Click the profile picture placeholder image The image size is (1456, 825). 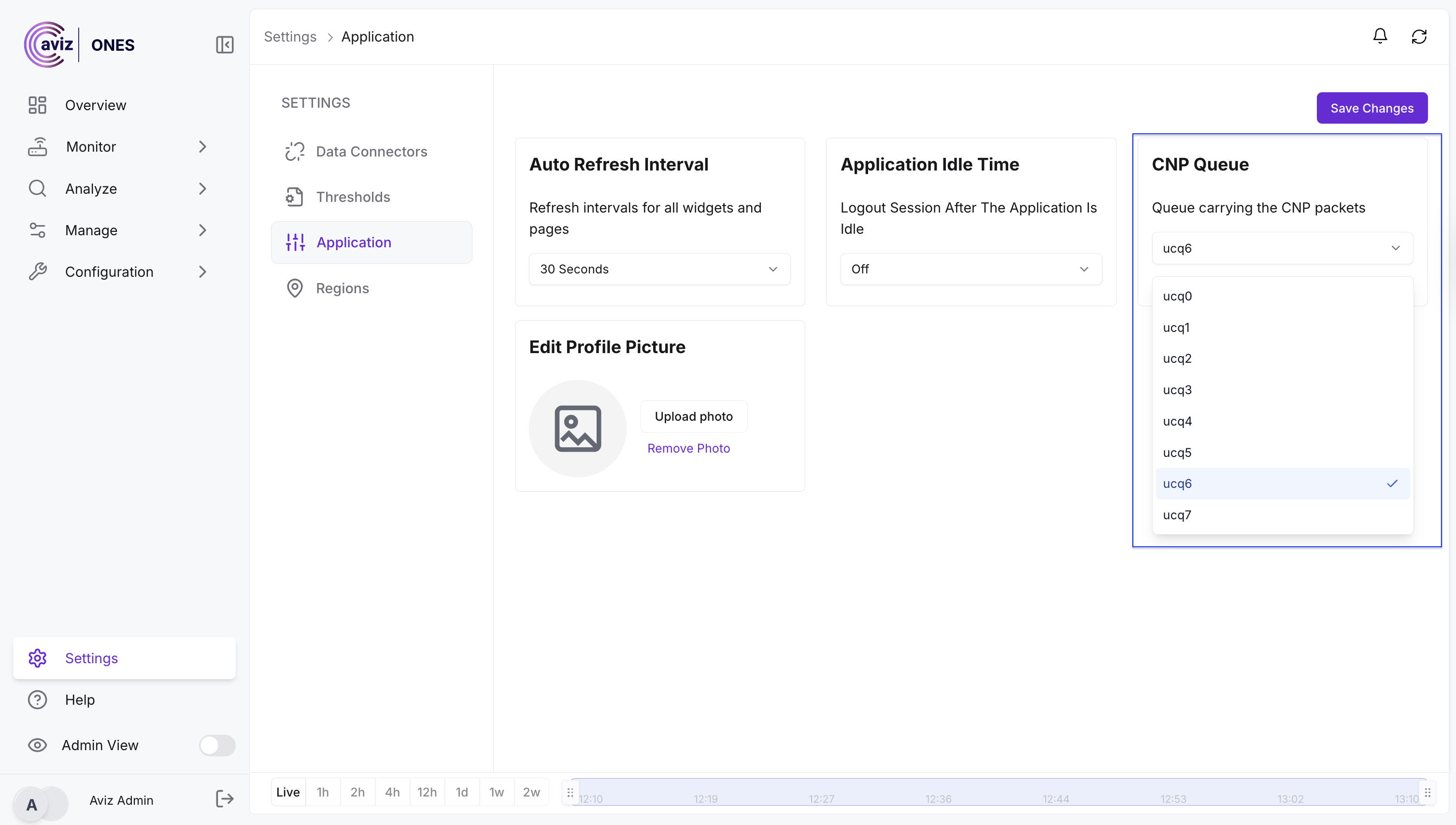coord(577,428)
